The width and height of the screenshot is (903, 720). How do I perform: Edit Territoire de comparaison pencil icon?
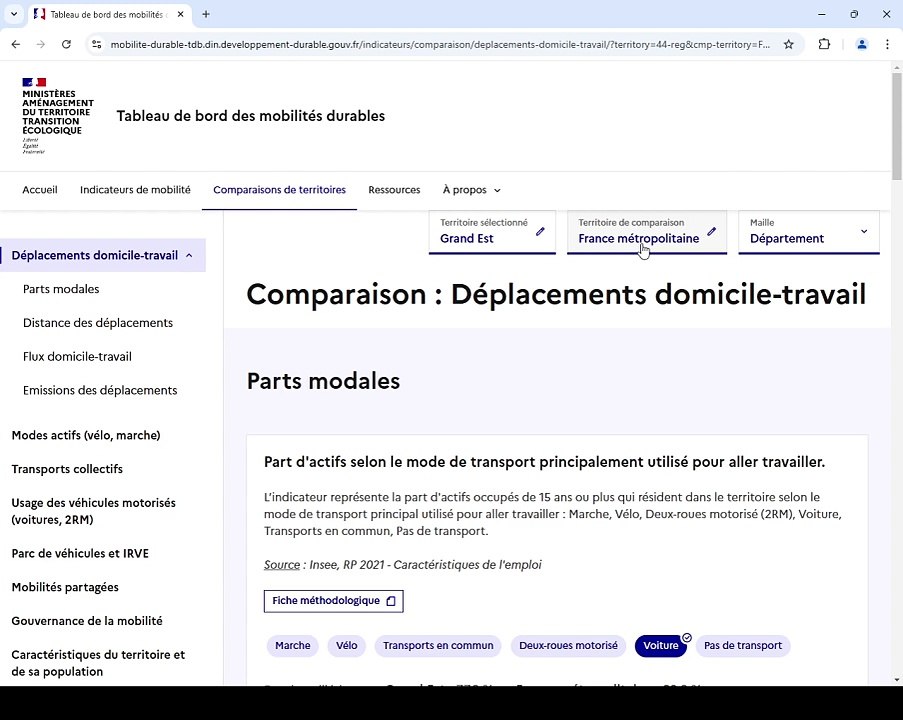coord(711,232)
